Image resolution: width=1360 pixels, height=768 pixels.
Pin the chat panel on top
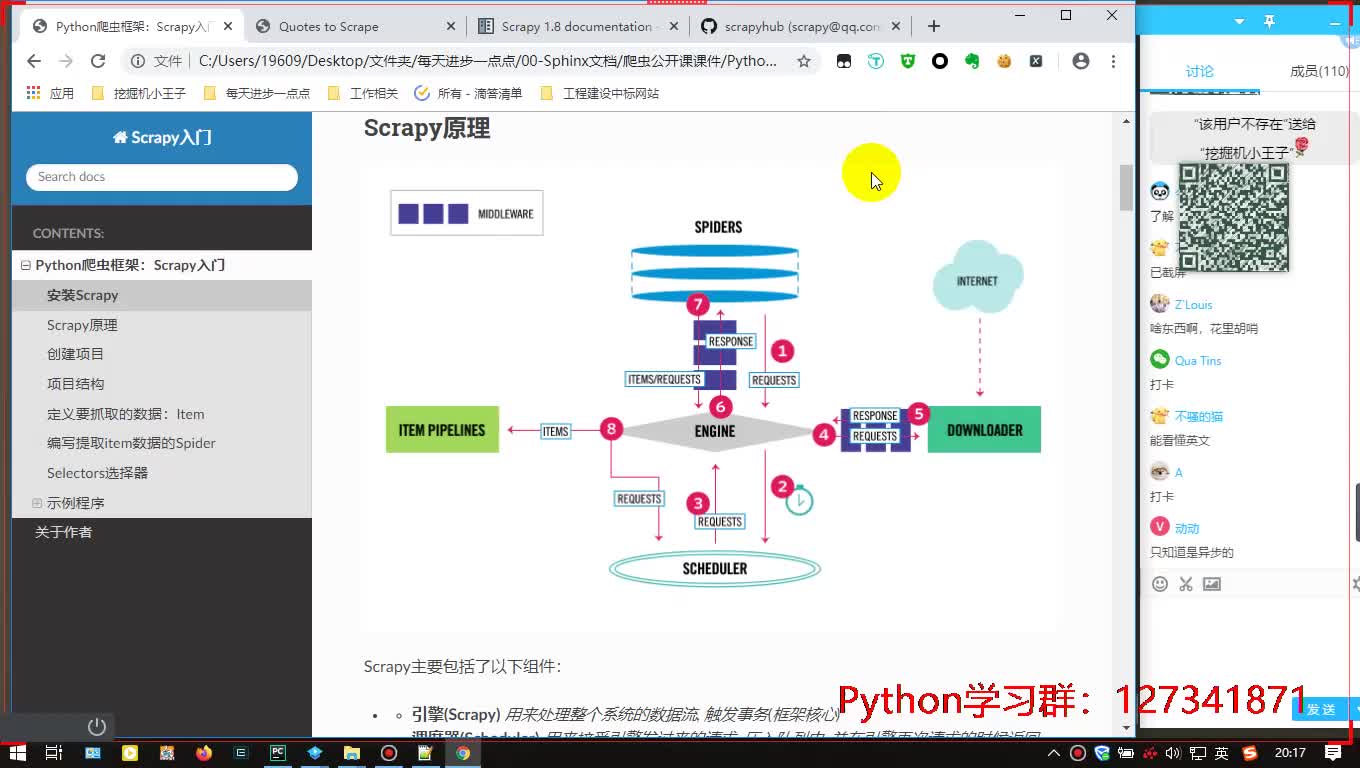(1270, 21)
